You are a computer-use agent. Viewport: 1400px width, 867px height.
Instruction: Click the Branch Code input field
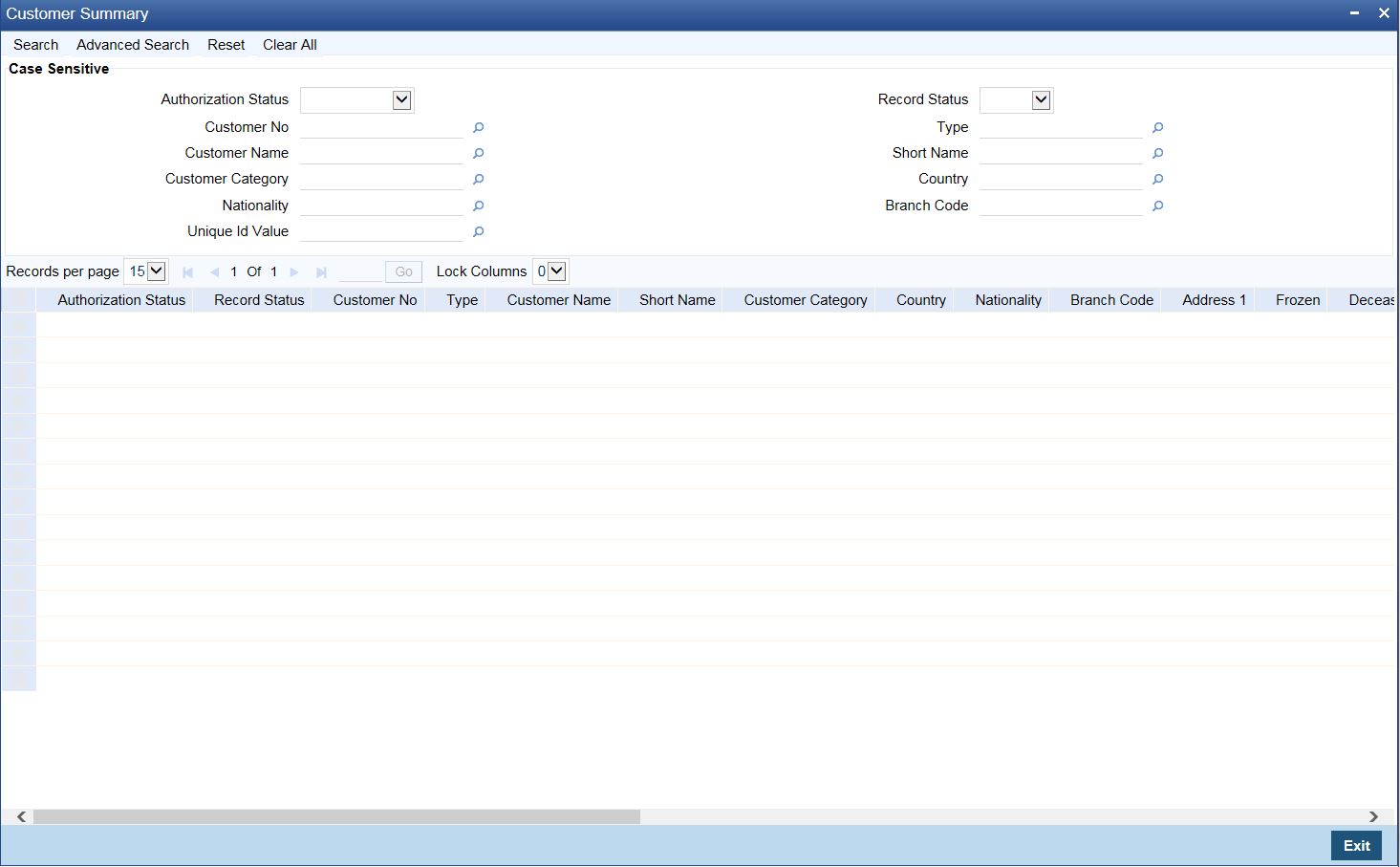click(1061, 206)
